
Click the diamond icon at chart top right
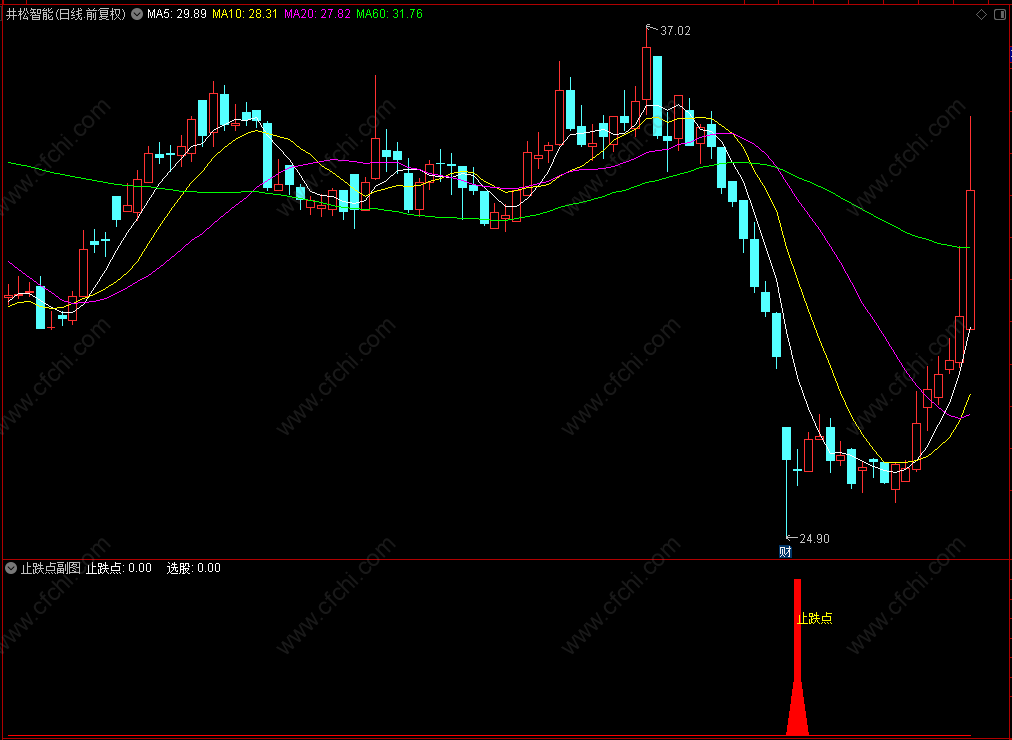click(x=981, y=14)
